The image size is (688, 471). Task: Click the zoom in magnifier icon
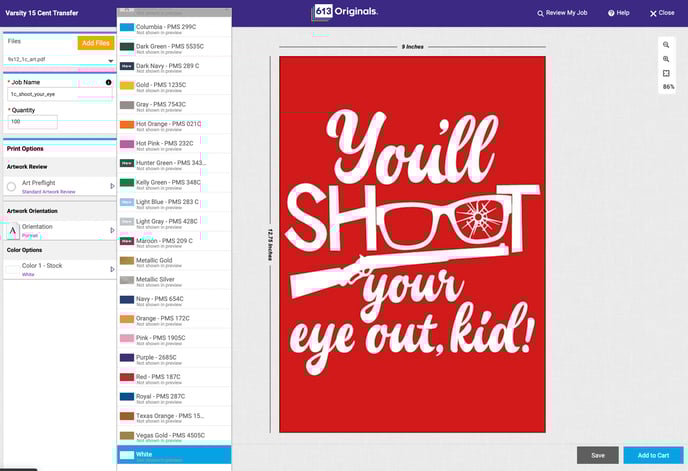(666, 59)
